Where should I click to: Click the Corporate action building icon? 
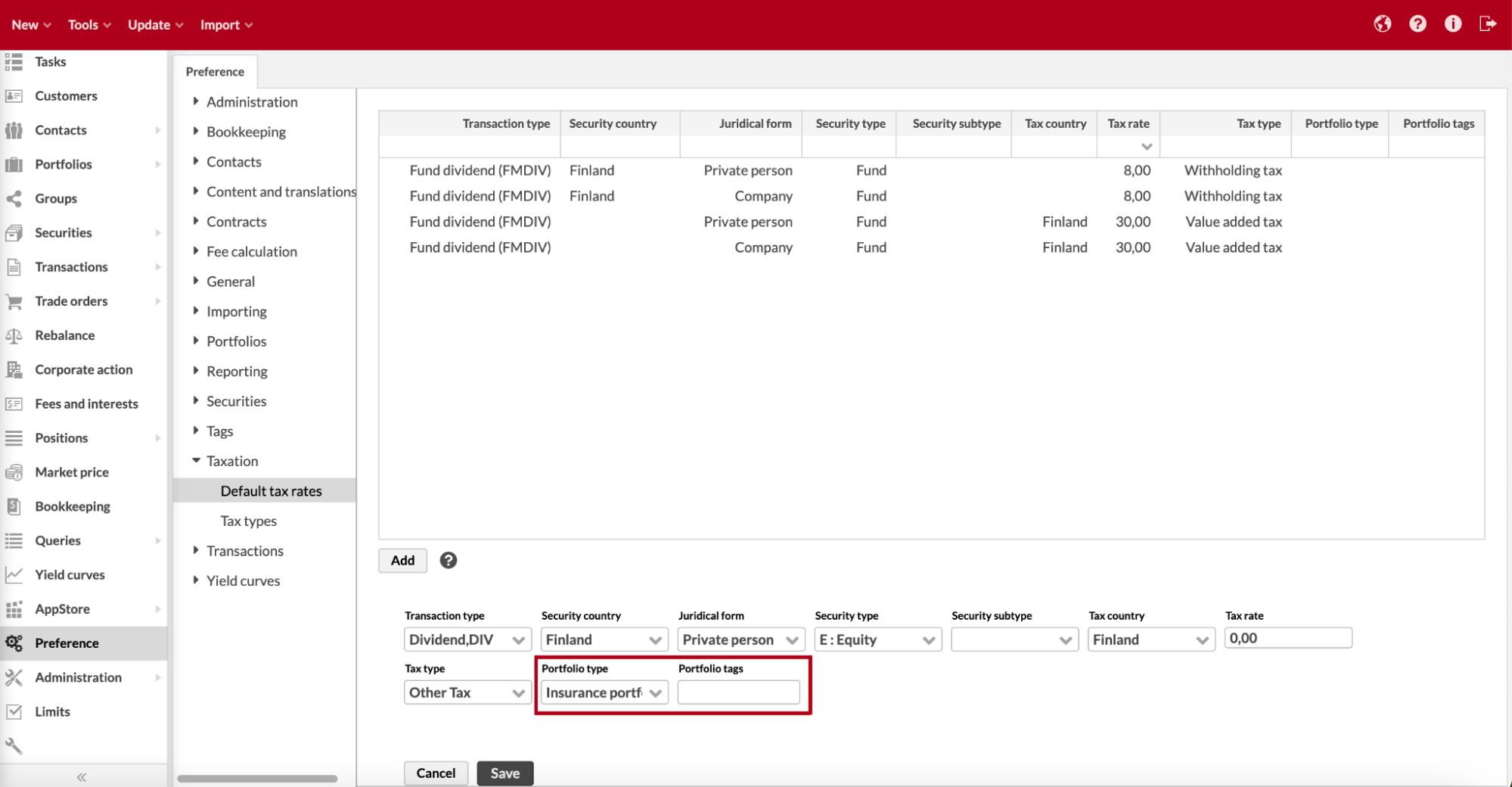coord(14,369)
